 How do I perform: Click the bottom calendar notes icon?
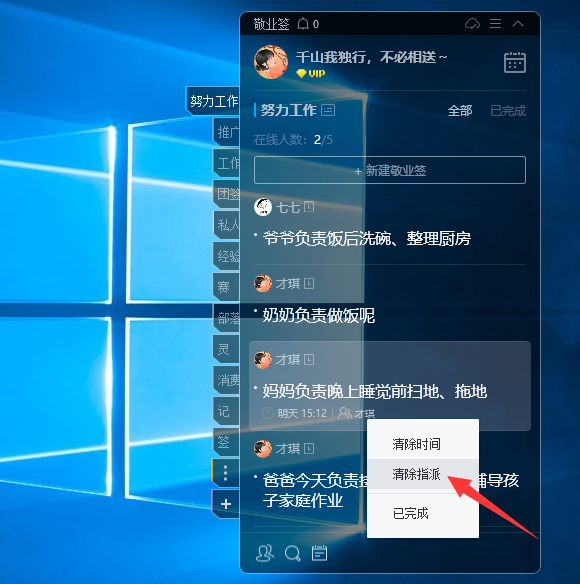pos(319,553)
